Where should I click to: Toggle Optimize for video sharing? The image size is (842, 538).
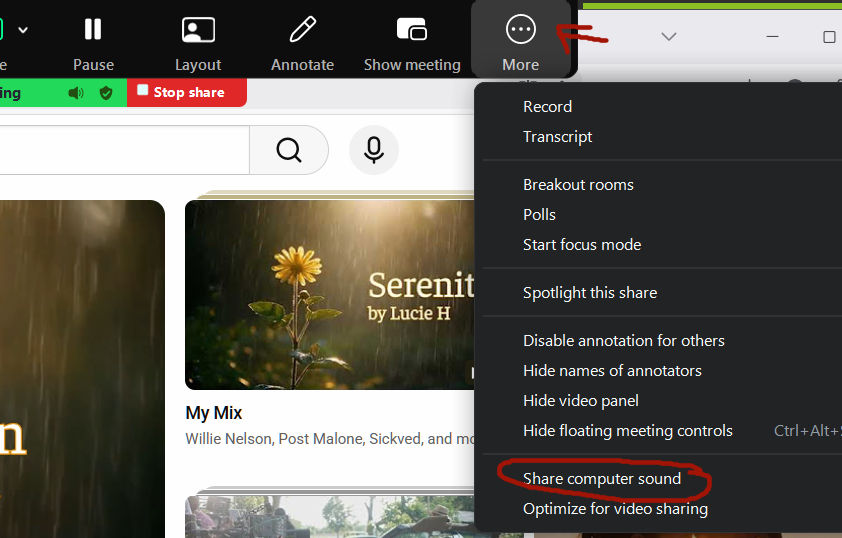tap(615, 509)
